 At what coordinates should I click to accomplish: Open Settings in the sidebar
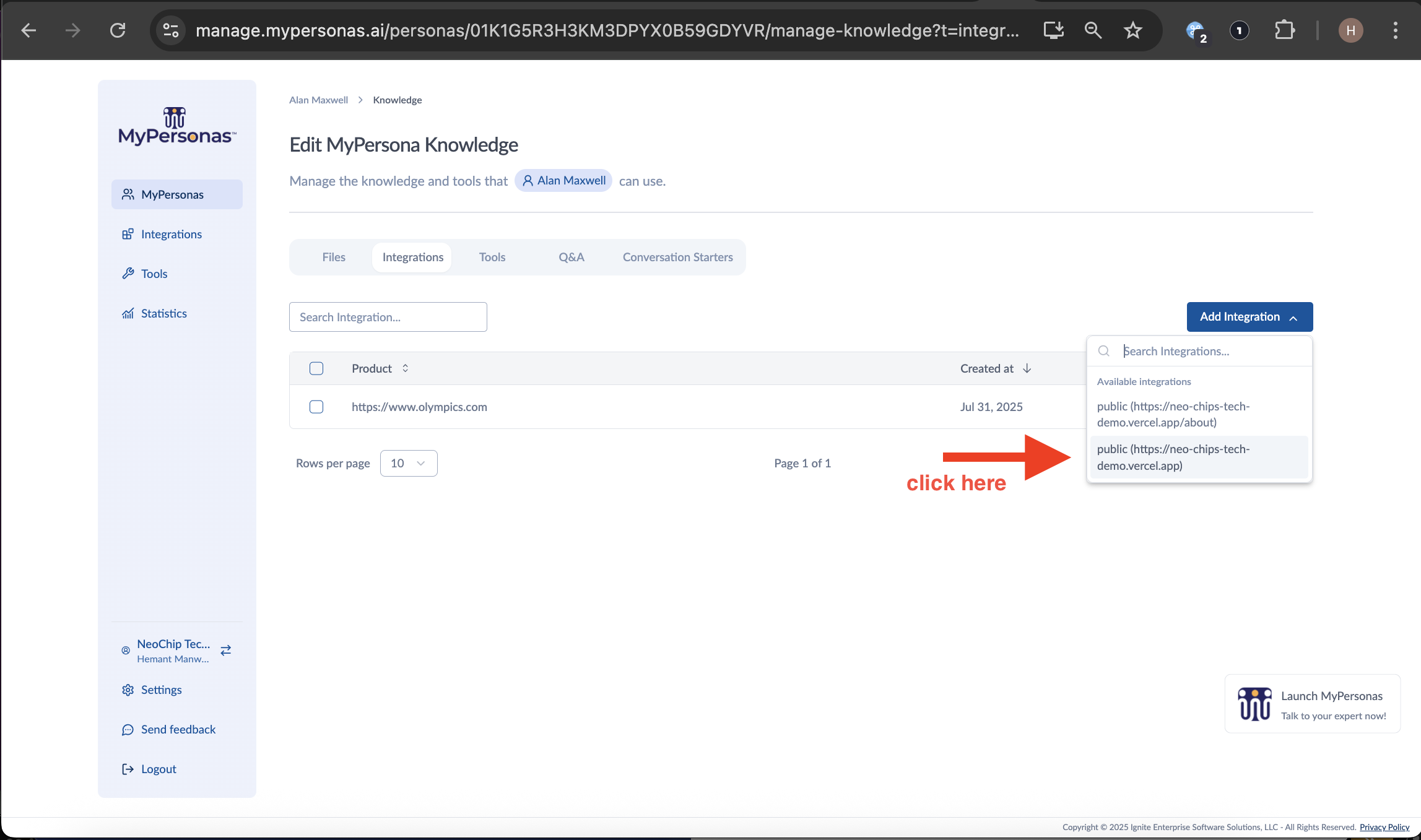coord(177,690)
